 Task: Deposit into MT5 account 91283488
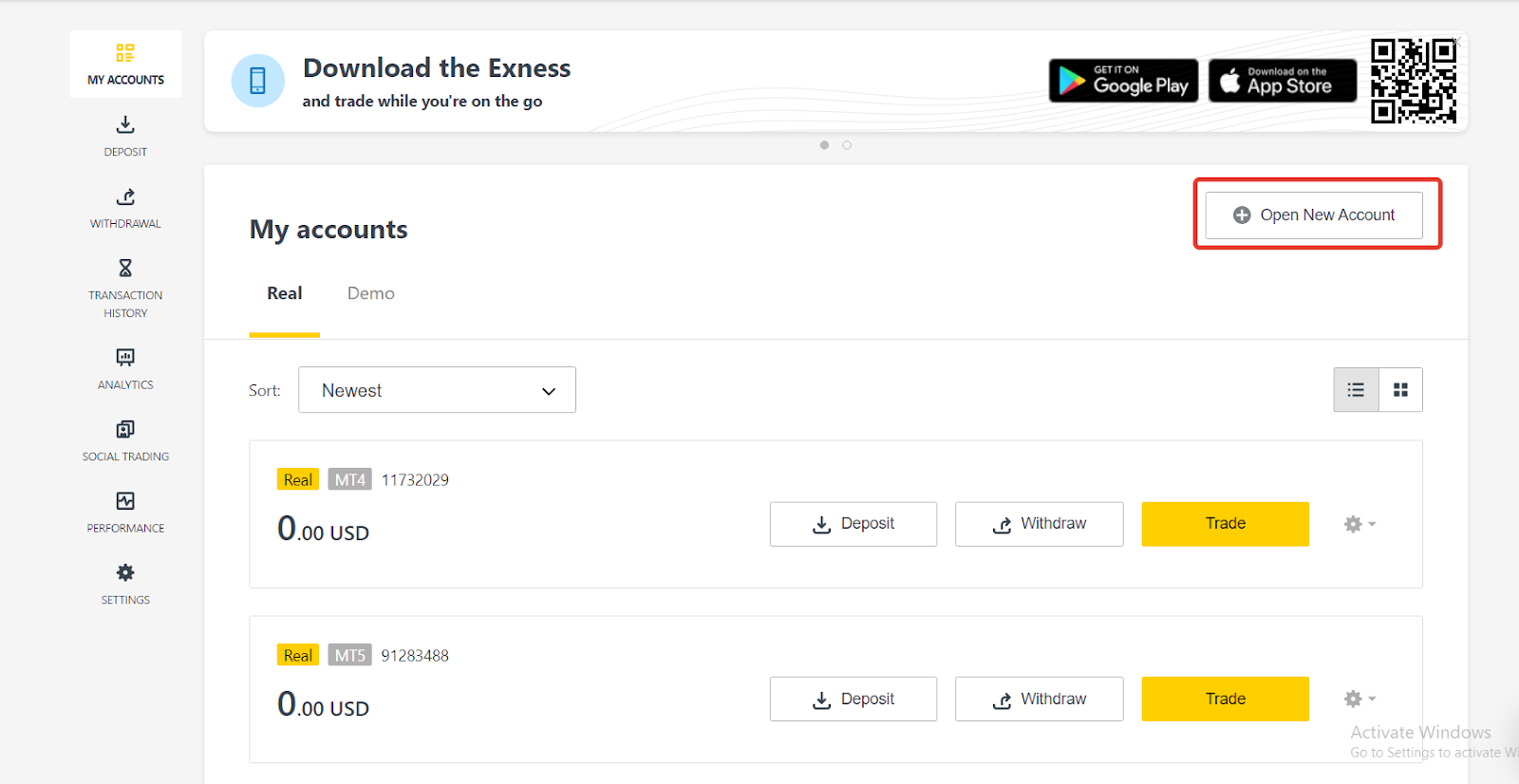tap(853, 700)
